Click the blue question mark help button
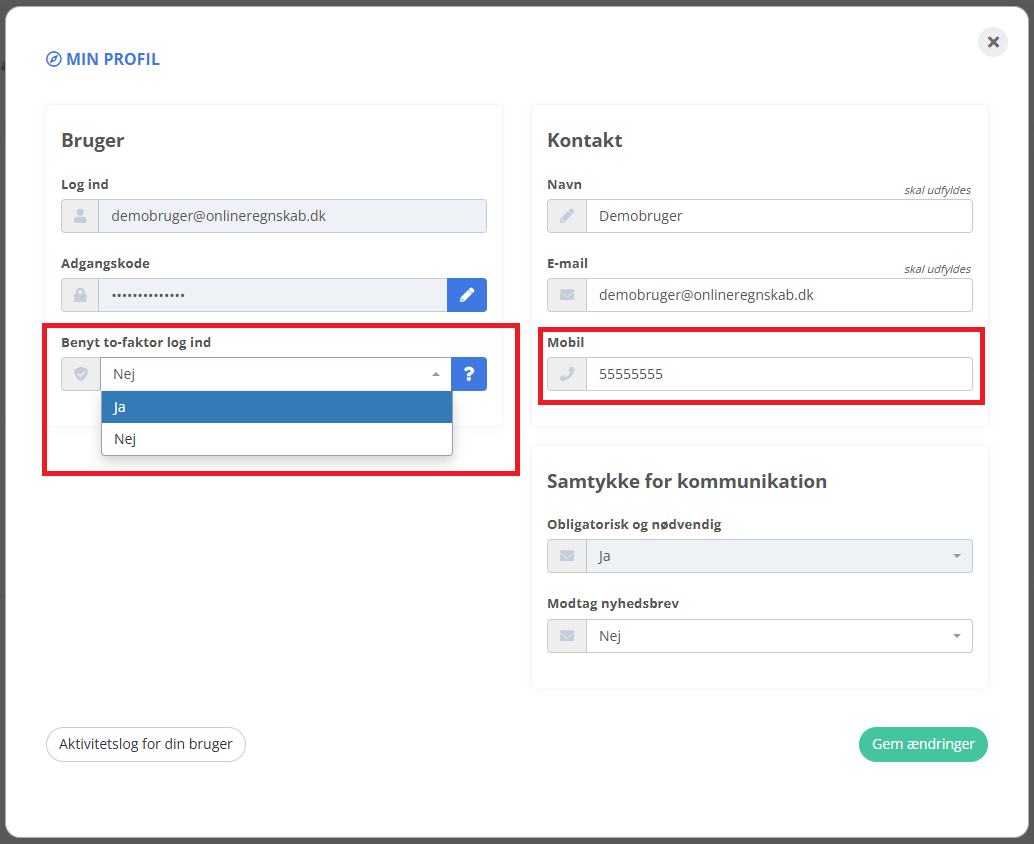This screenshot has width=1034, height=844. pos(469,374)
